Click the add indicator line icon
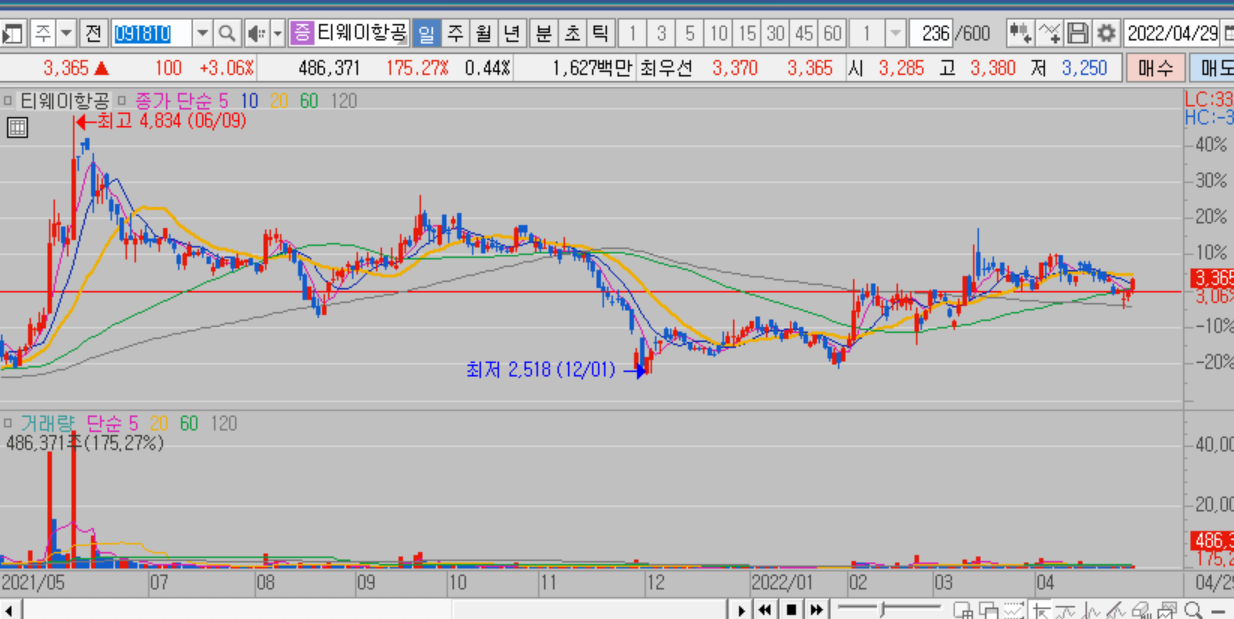1234x619 pixels. pos(1048,33)
